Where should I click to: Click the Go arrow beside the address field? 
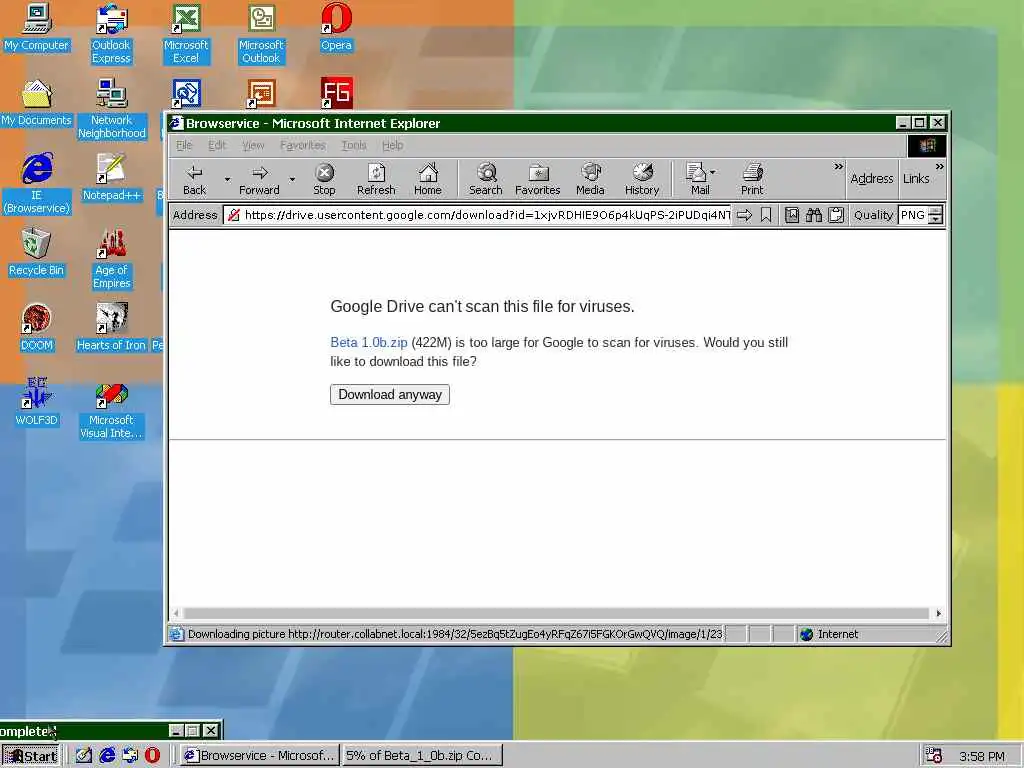[744, 215]
